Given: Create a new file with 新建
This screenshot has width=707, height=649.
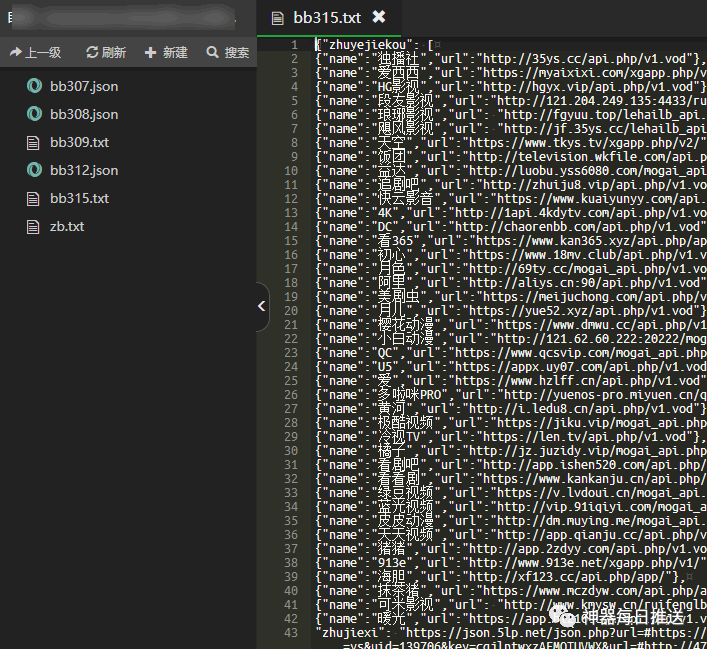Looking at the screenshot, I should pos(166,52).
